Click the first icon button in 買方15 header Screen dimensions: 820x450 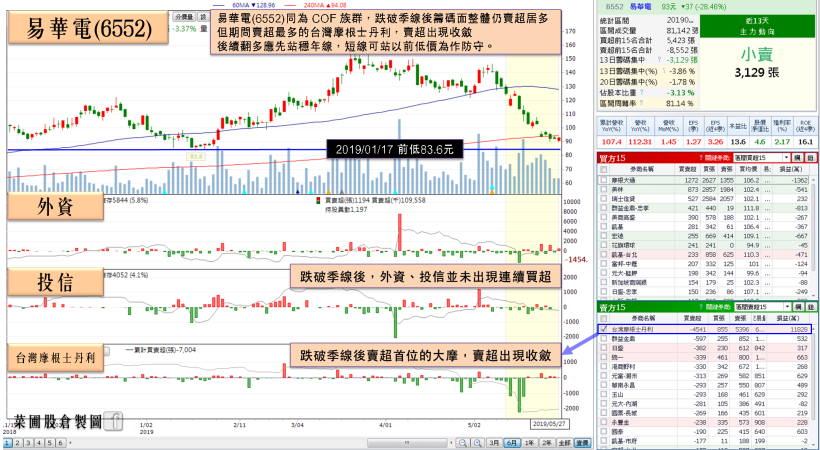coord(798,158)
